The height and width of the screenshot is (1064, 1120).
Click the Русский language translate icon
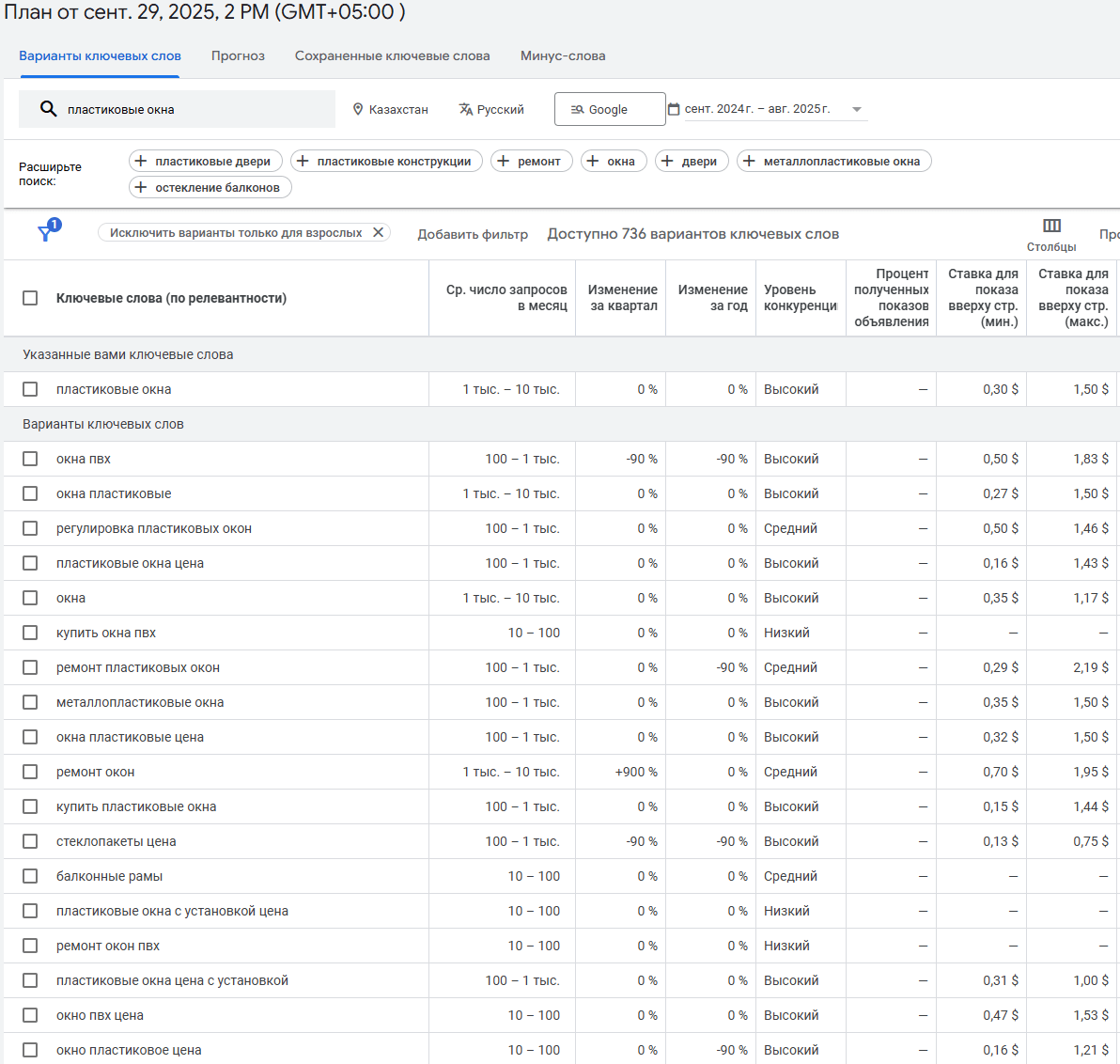(x=465, y=110)
